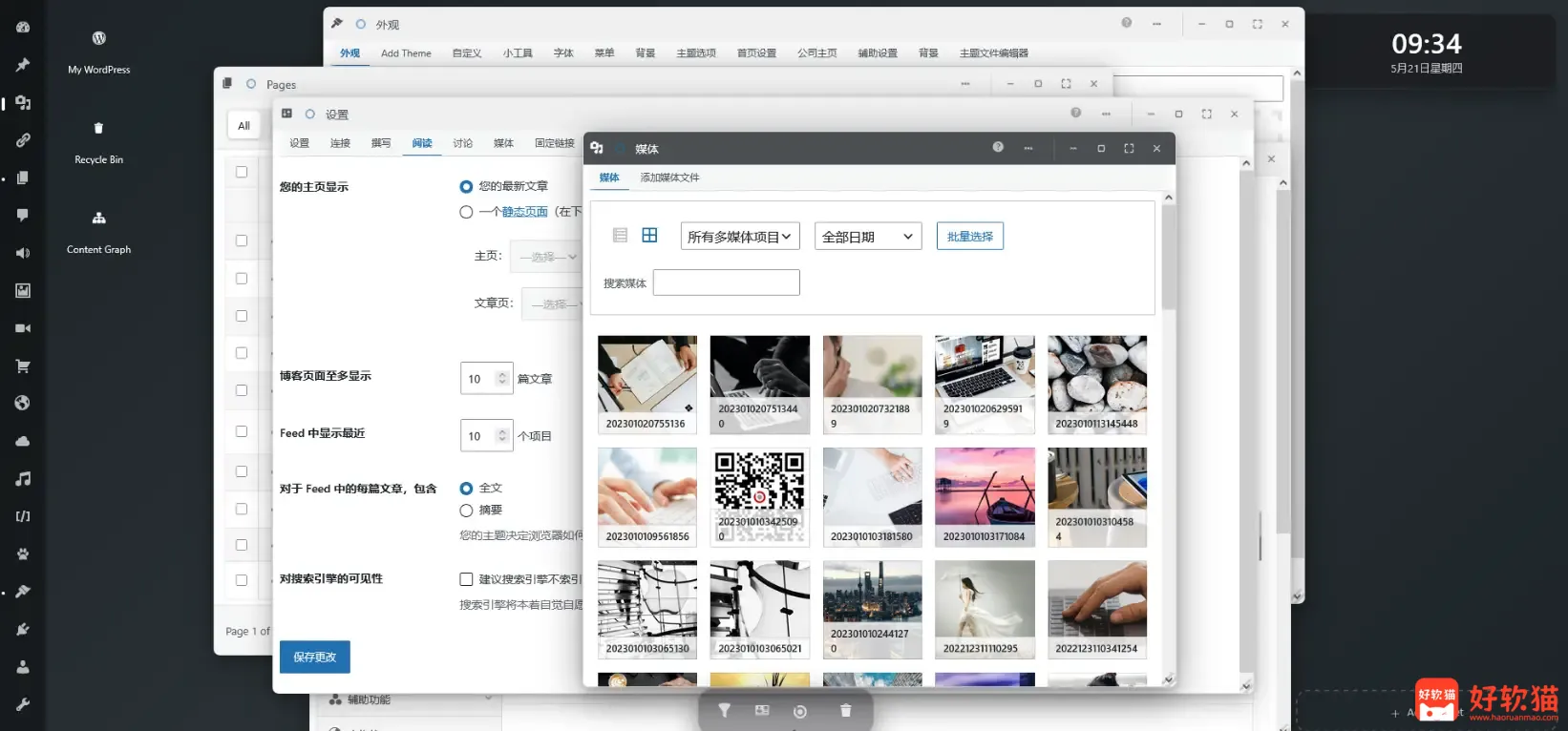The width and height of the screenshot is (1568, 731).
Task: Click the music note icon in sidebar
Action: 23,478
